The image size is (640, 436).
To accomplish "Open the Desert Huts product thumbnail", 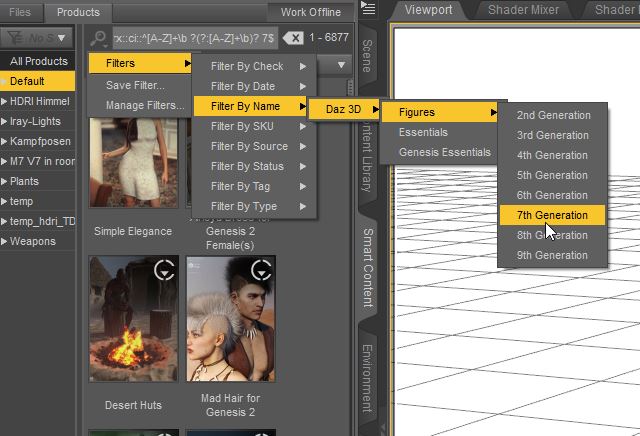I will [133, 319].
